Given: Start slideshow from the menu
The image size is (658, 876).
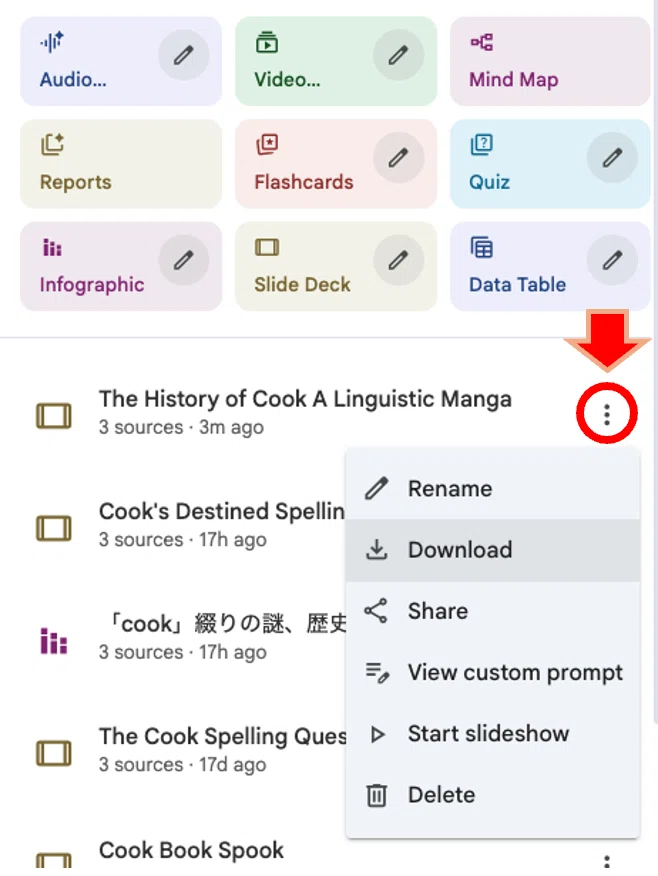Looking at the screenshot, I should pos(493,734).
